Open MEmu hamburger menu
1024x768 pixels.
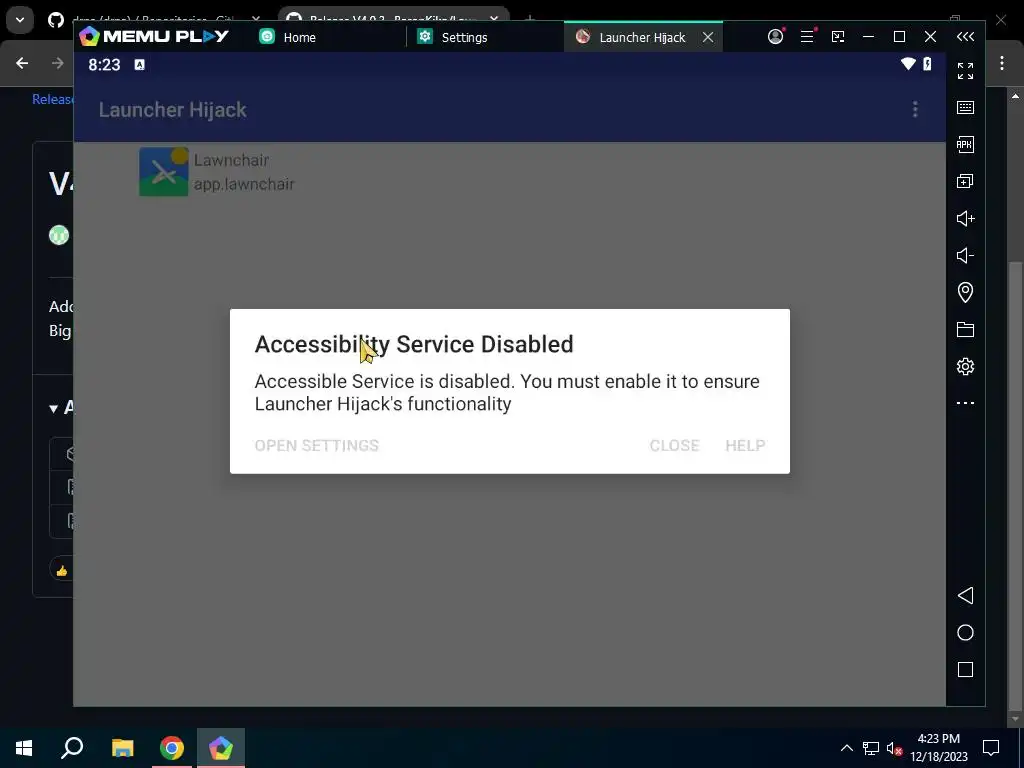click(x=807, y=37)
